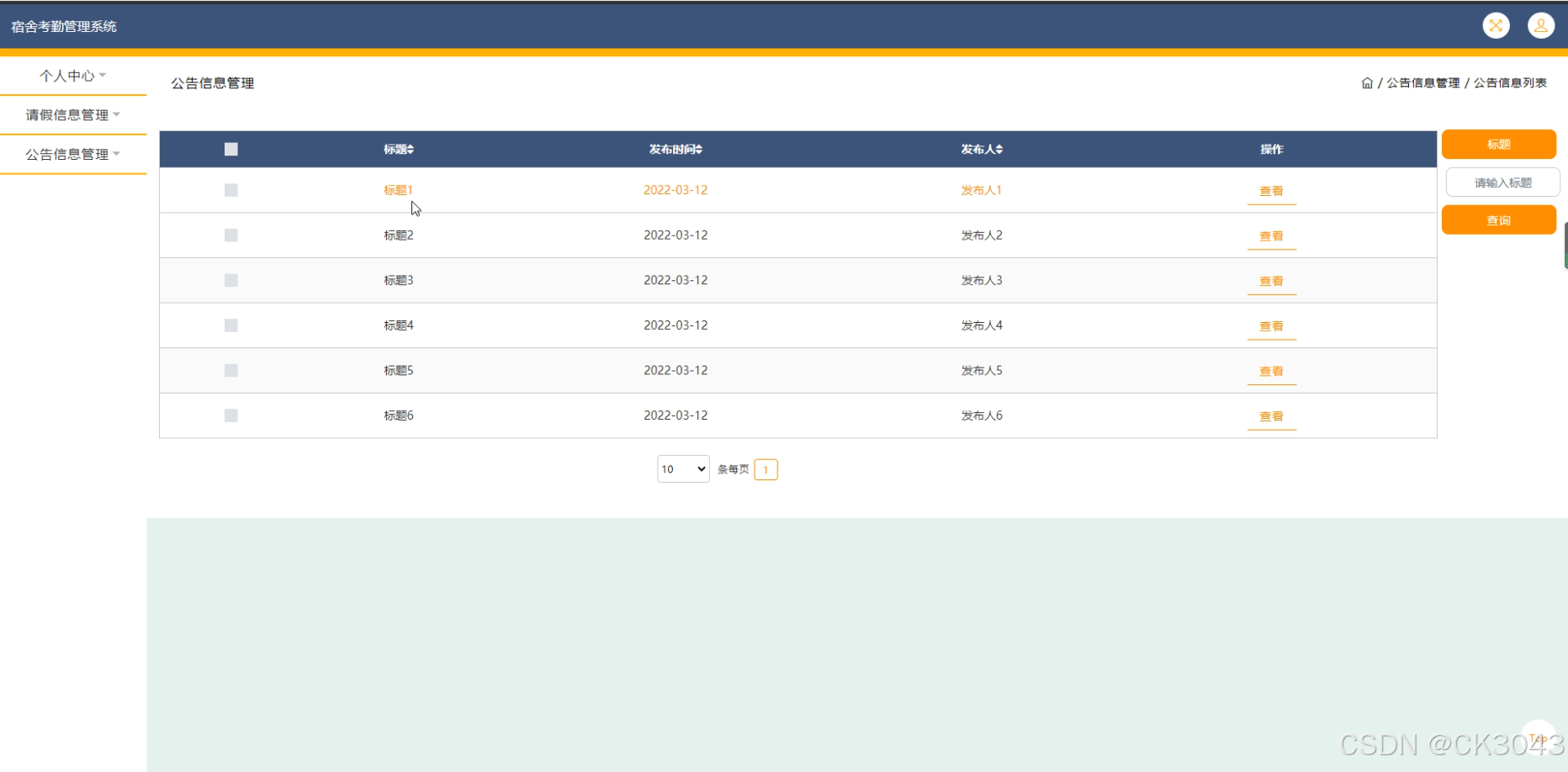Screen dimensions: 1568x772
Task: Open the user profile avatar icon
Action: point(1540,26)
